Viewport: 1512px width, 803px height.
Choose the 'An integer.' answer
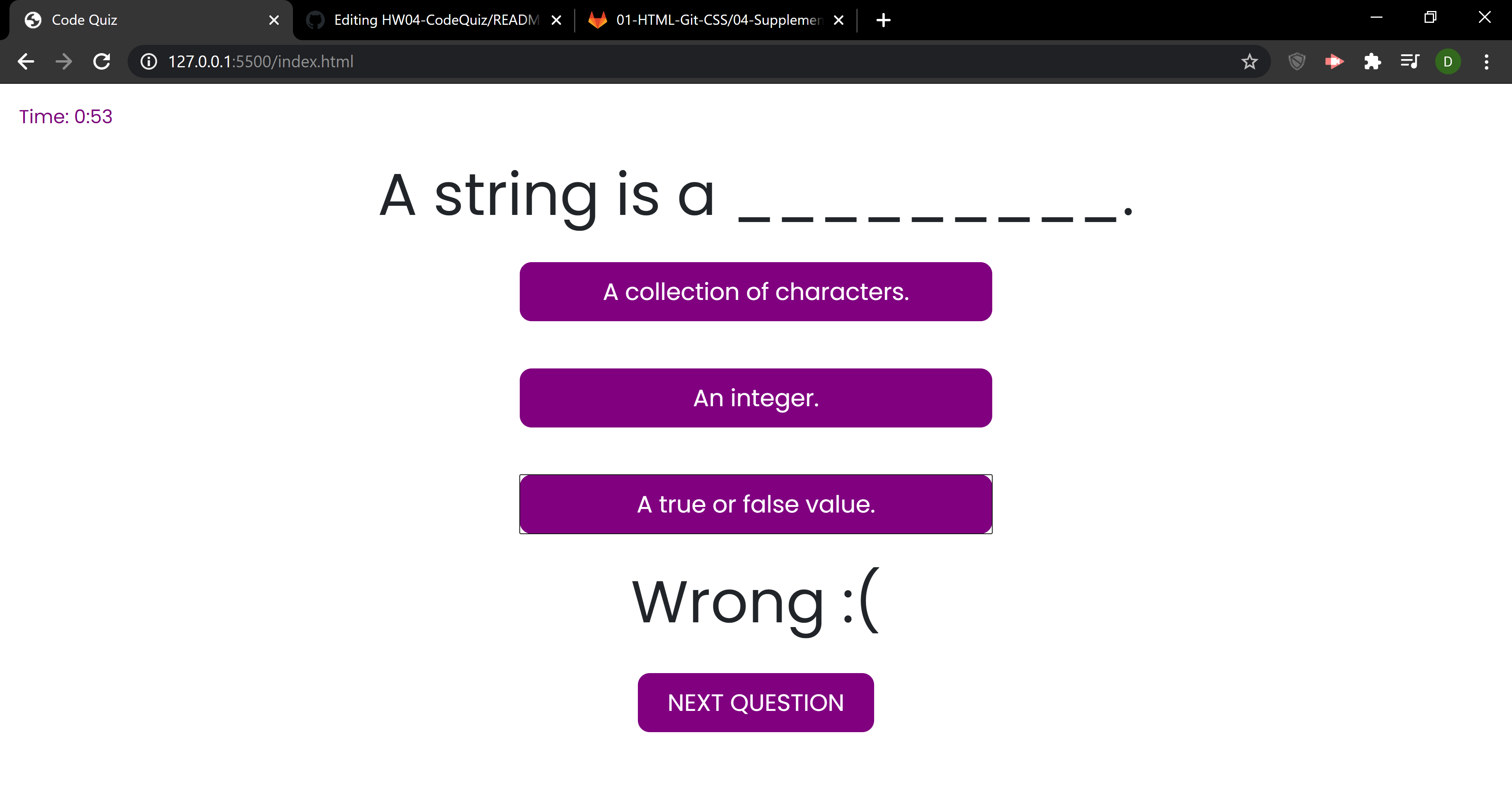pos(756,398)
